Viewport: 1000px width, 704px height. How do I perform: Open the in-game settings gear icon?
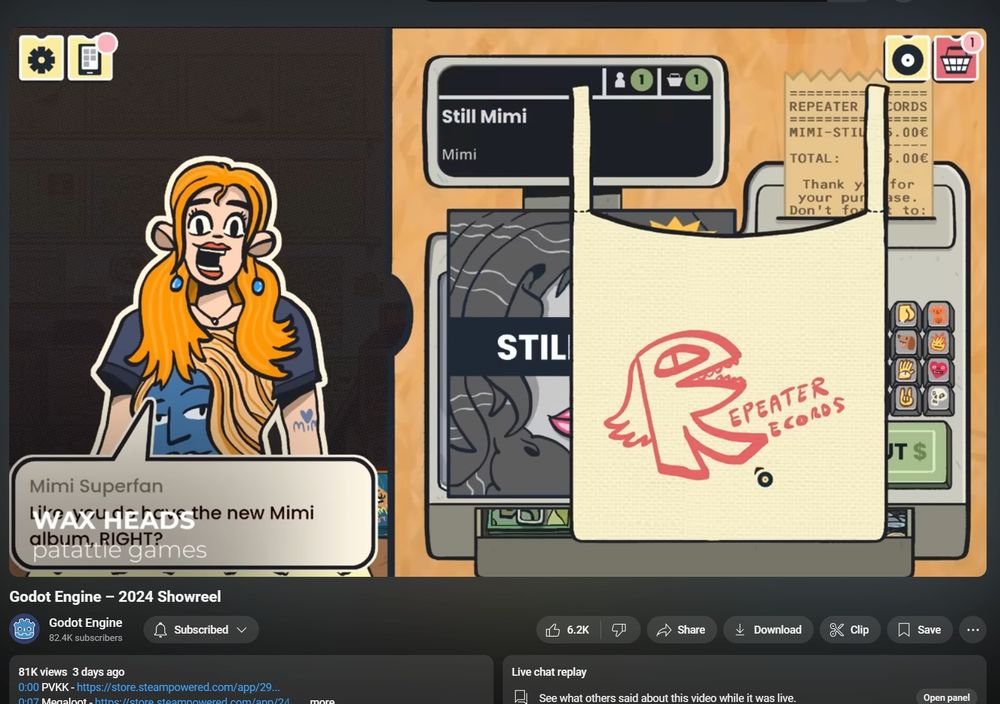pos(41,58)
